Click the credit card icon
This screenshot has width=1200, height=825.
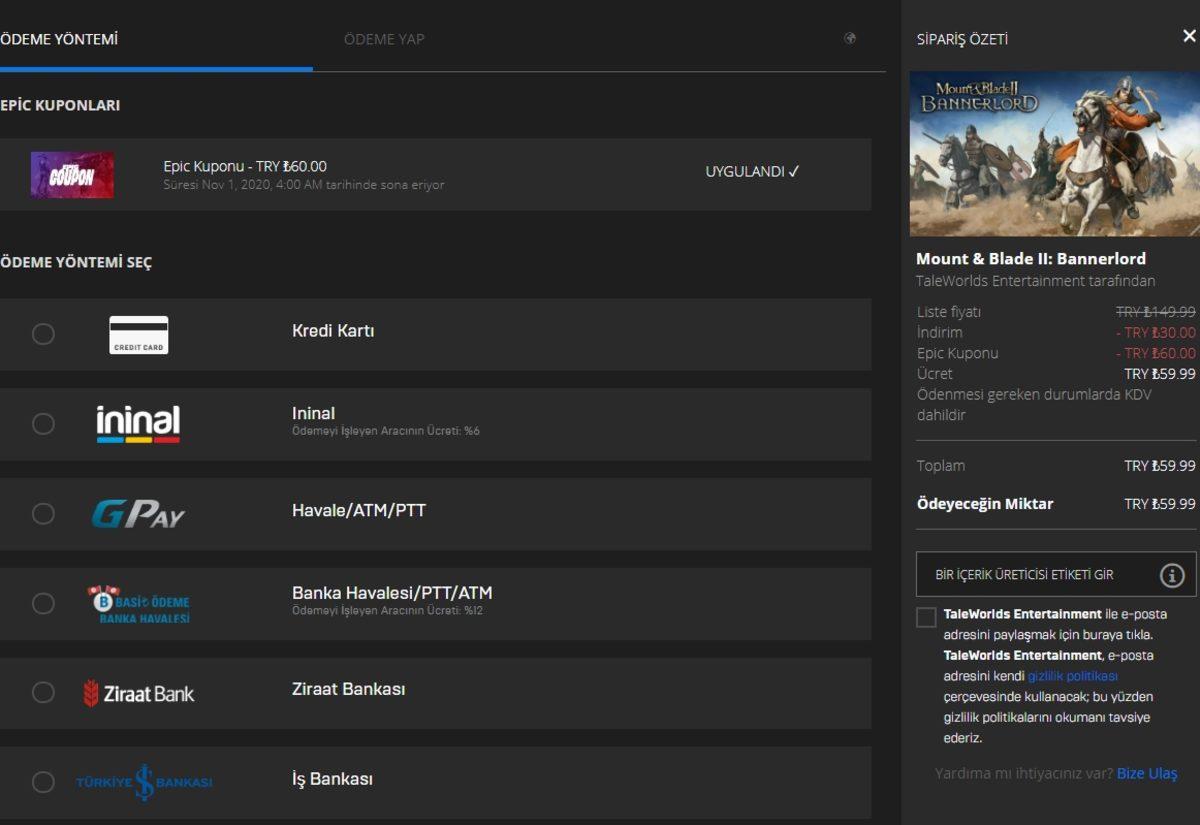138,334
